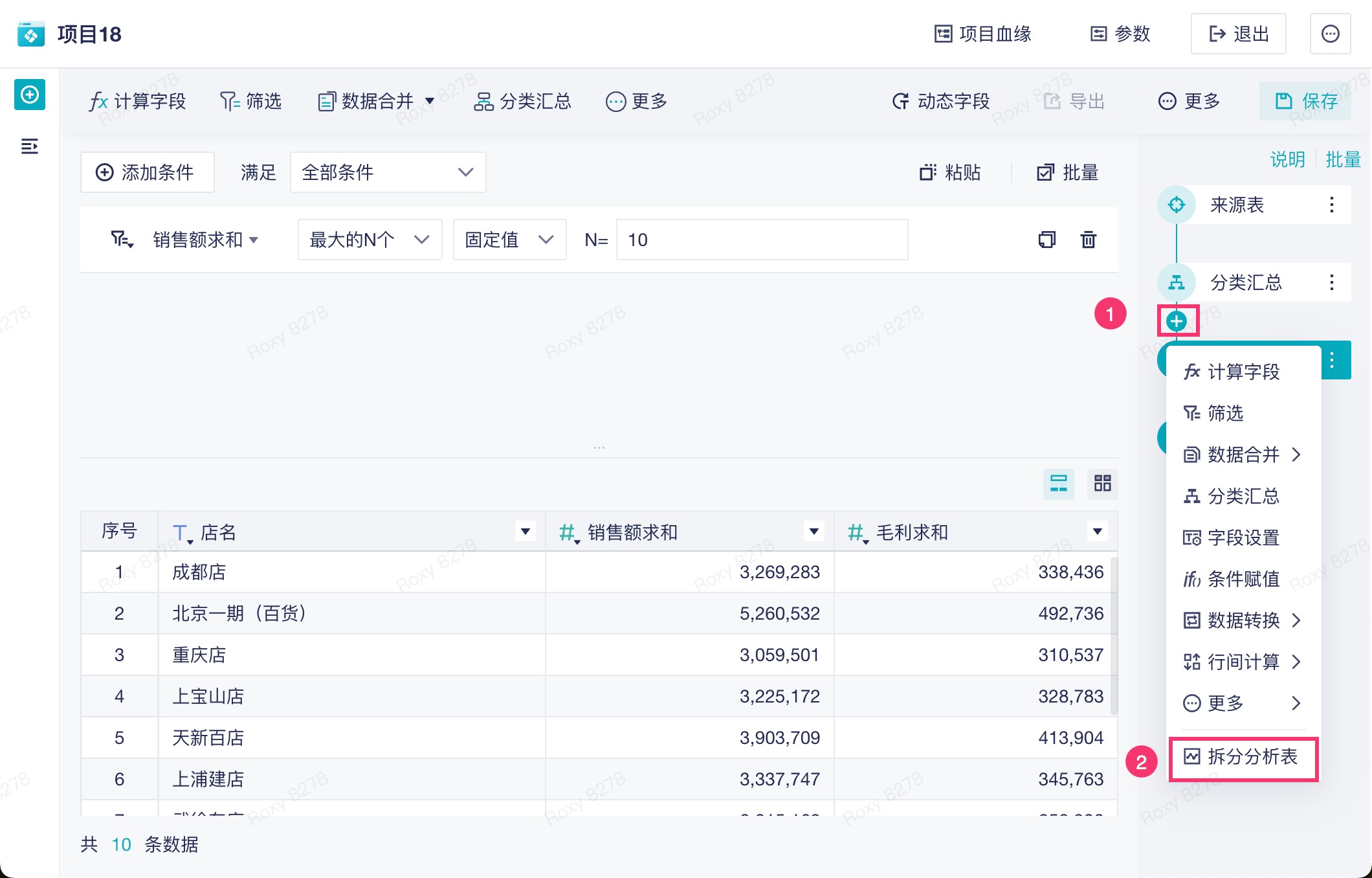The height and width of the screenshot is (878, 1372).
Task: Delete the filter condition with trash icon
Action: (x=1088, y=240)
